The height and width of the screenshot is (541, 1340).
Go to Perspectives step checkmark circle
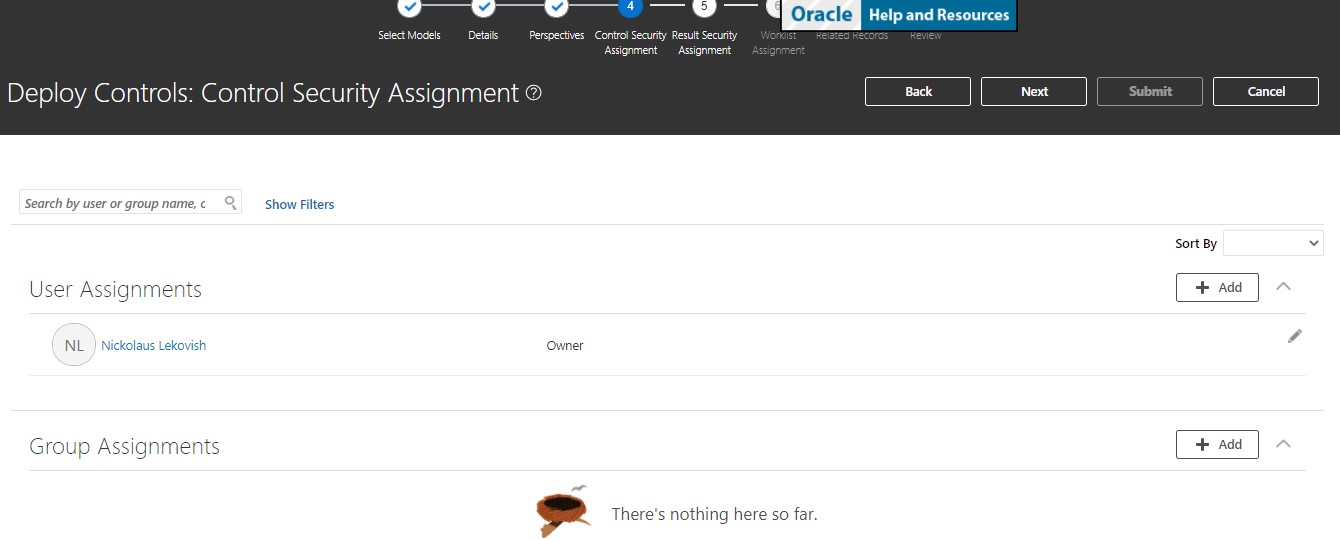click(x=557, y=7)
